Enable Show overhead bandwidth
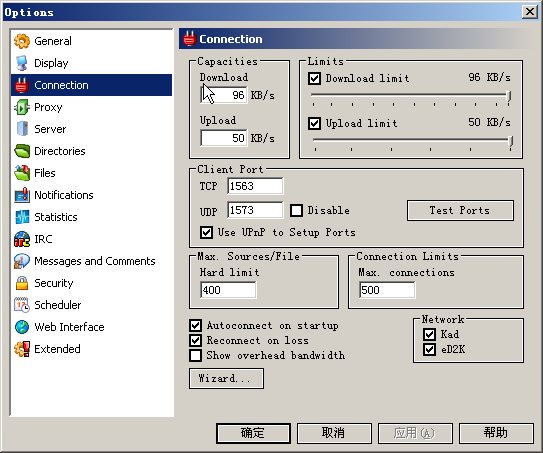The height and width of the screenshot is (453, 543). click(x=196, y=355)
